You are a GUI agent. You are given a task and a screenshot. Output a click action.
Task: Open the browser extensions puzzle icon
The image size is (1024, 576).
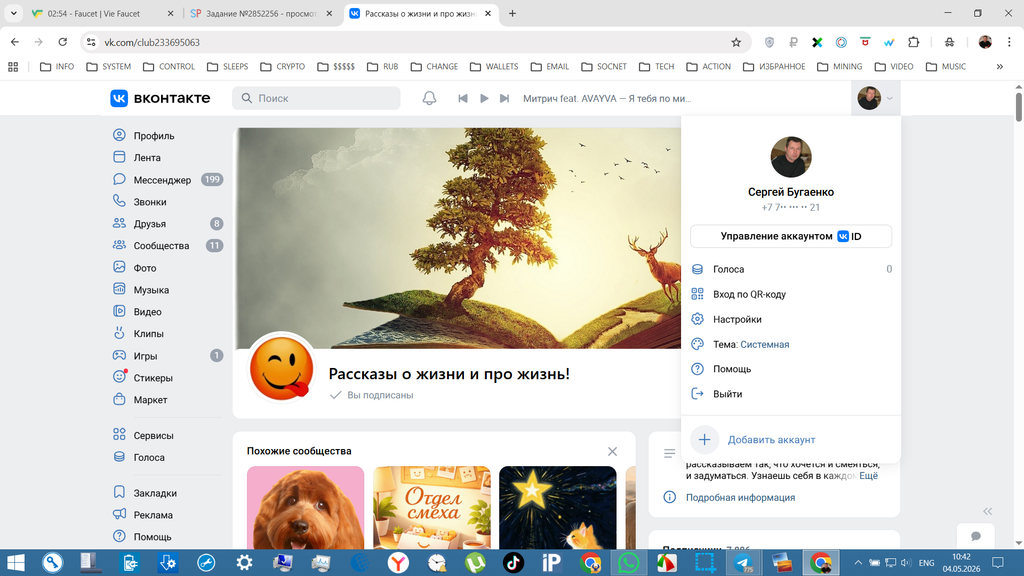point(914,42)
